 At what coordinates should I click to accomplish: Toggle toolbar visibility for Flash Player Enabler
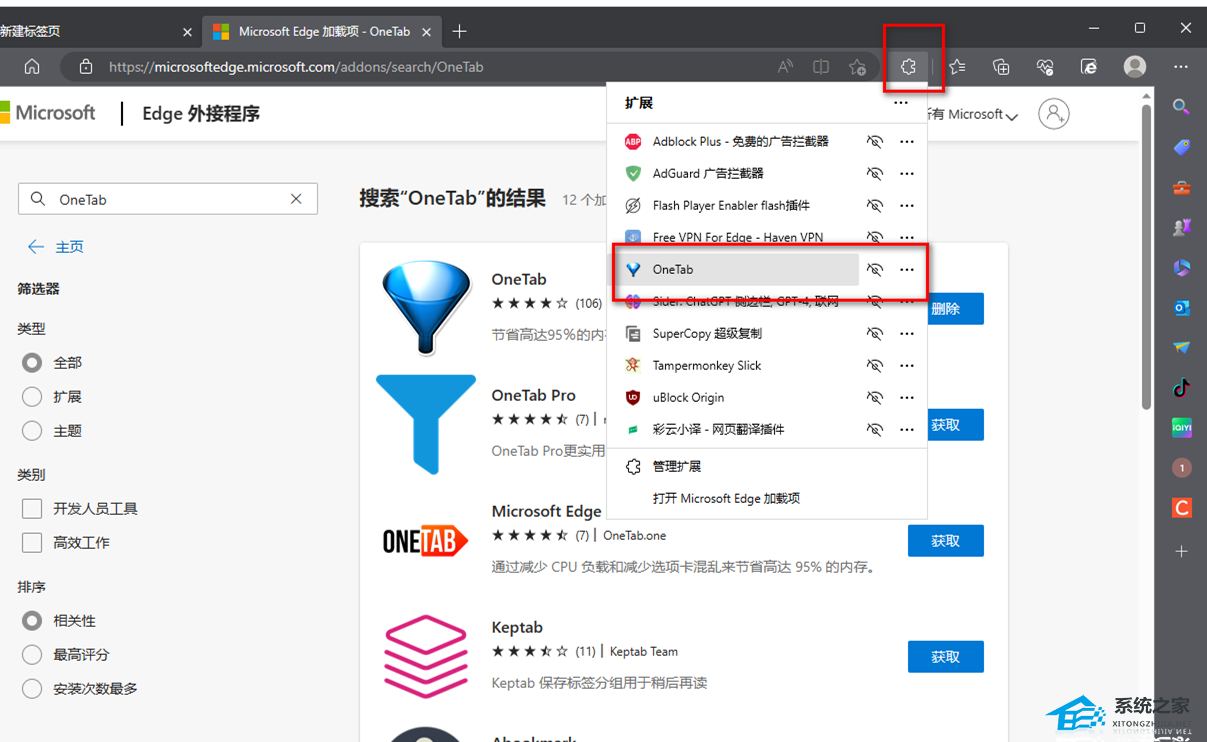[x=875, y=205]
